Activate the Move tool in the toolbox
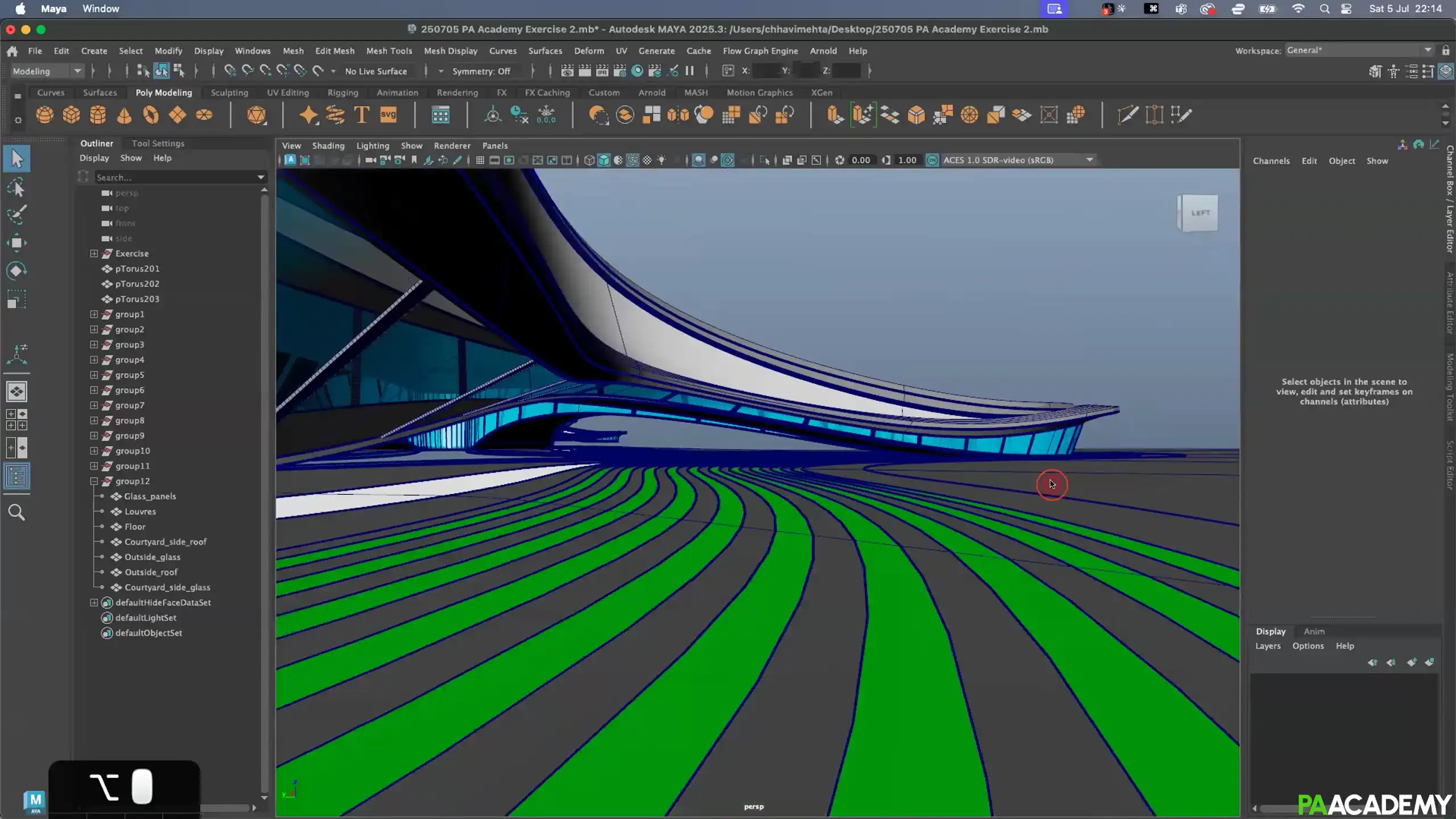The width and height of the screenshot is (1456, 819). pos(17,243)
